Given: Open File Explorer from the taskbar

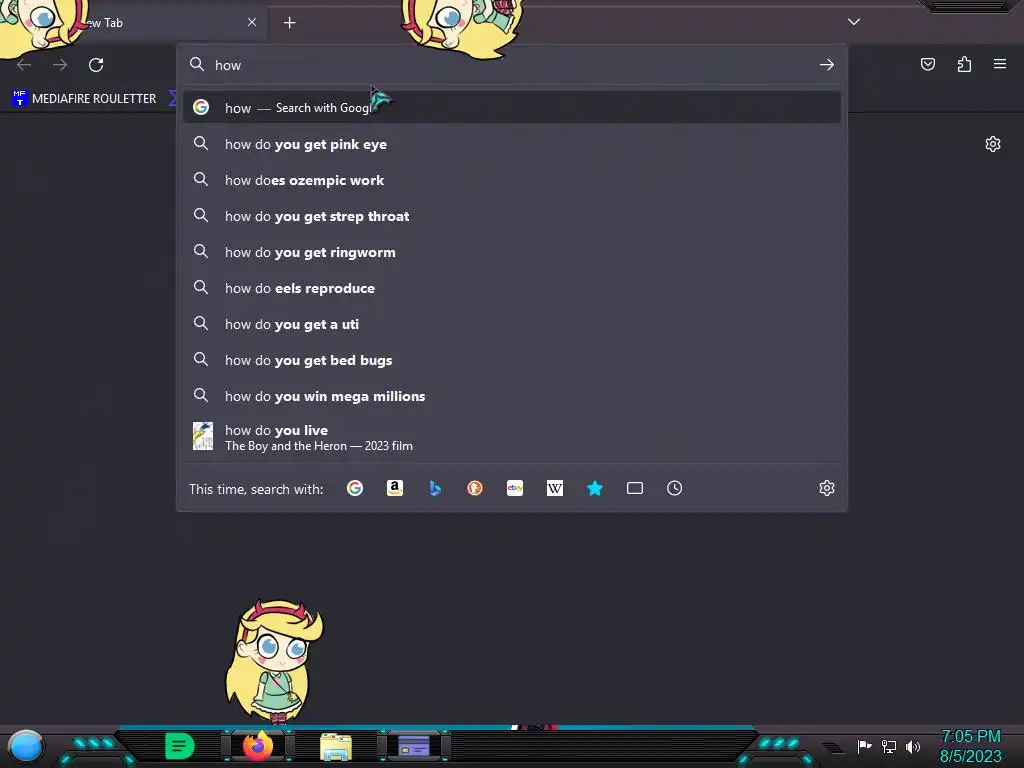Looking at the screenshot, I should point(336,746).
